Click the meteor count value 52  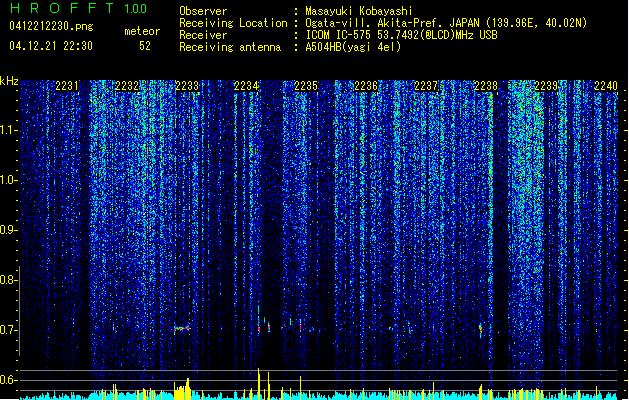(145, 46)
